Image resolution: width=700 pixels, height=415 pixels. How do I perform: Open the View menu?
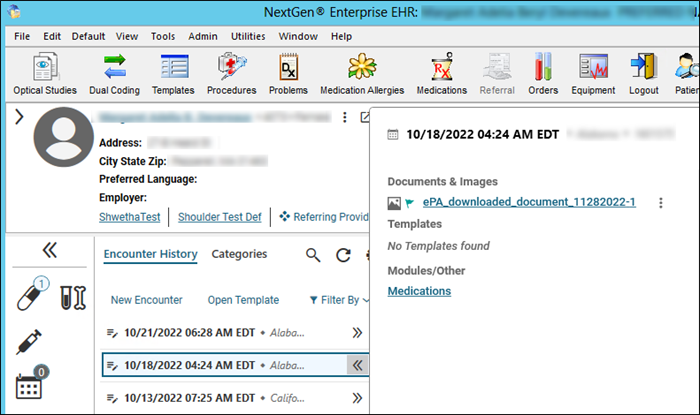click(127, 36)
